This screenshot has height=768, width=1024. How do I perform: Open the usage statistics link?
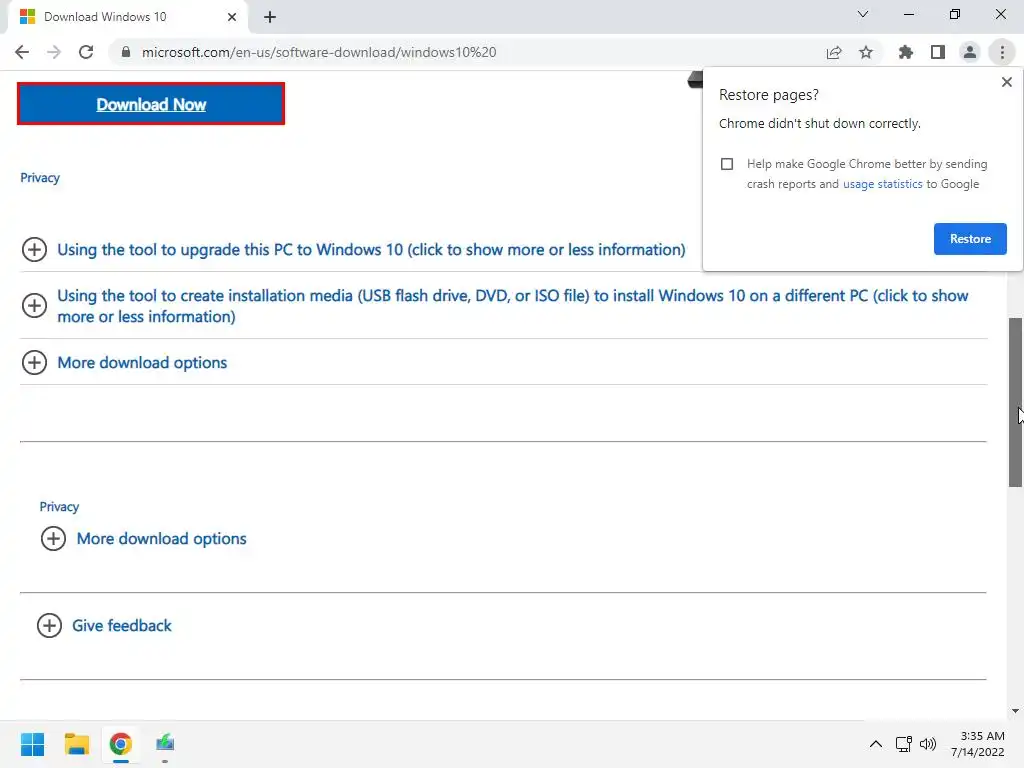pos(882,184)
